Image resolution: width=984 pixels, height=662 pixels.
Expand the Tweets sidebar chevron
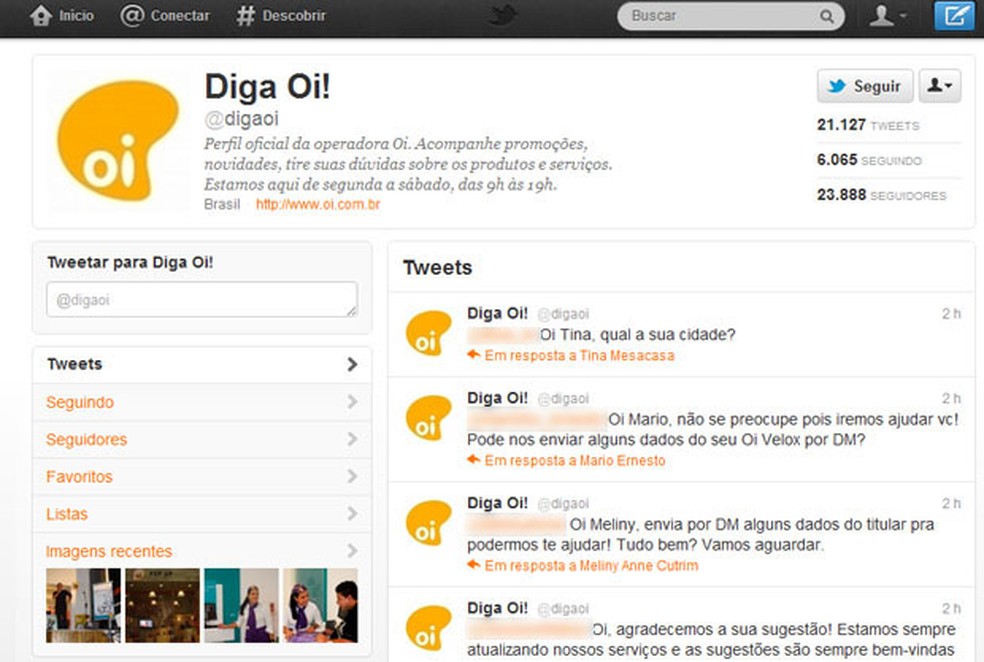352,364
